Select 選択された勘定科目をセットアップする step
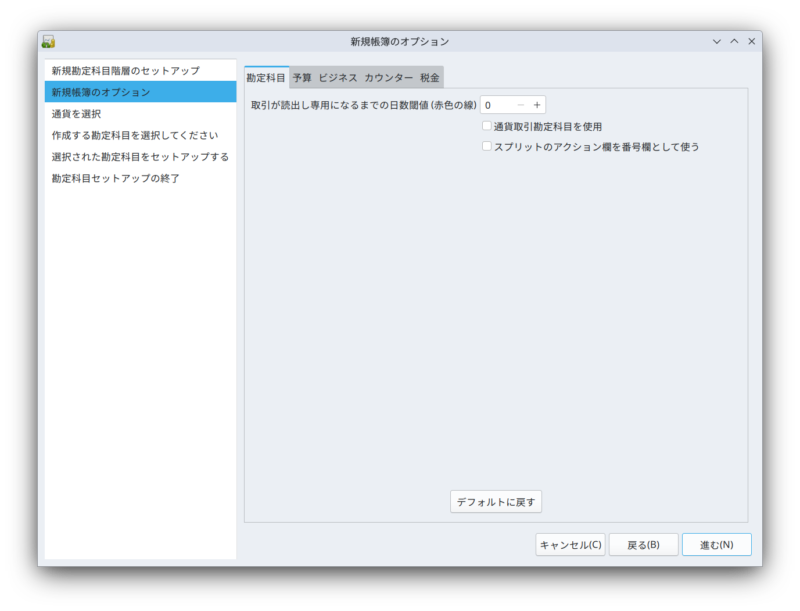 click(140, 157)
